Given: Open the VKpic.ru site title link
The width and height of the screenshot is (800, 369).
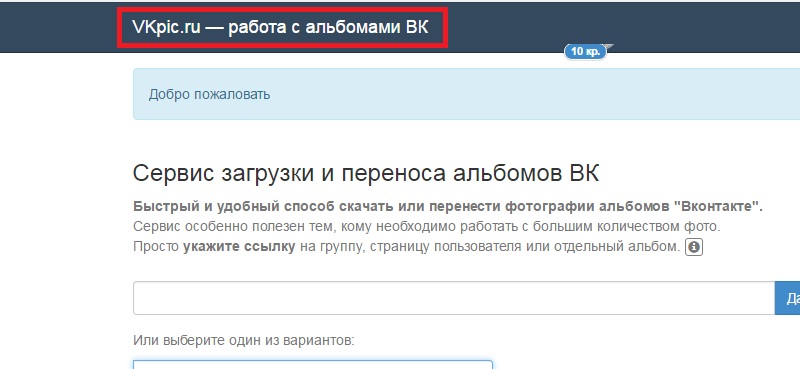Looking at the screenshot, I should tap(280, 28).
